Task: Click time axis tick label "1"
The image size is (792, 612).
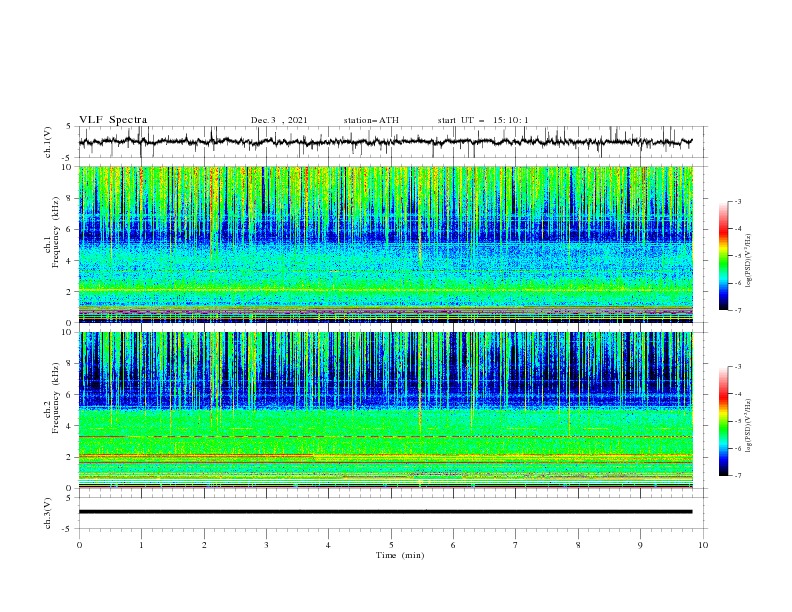Action: coord(141,545)
